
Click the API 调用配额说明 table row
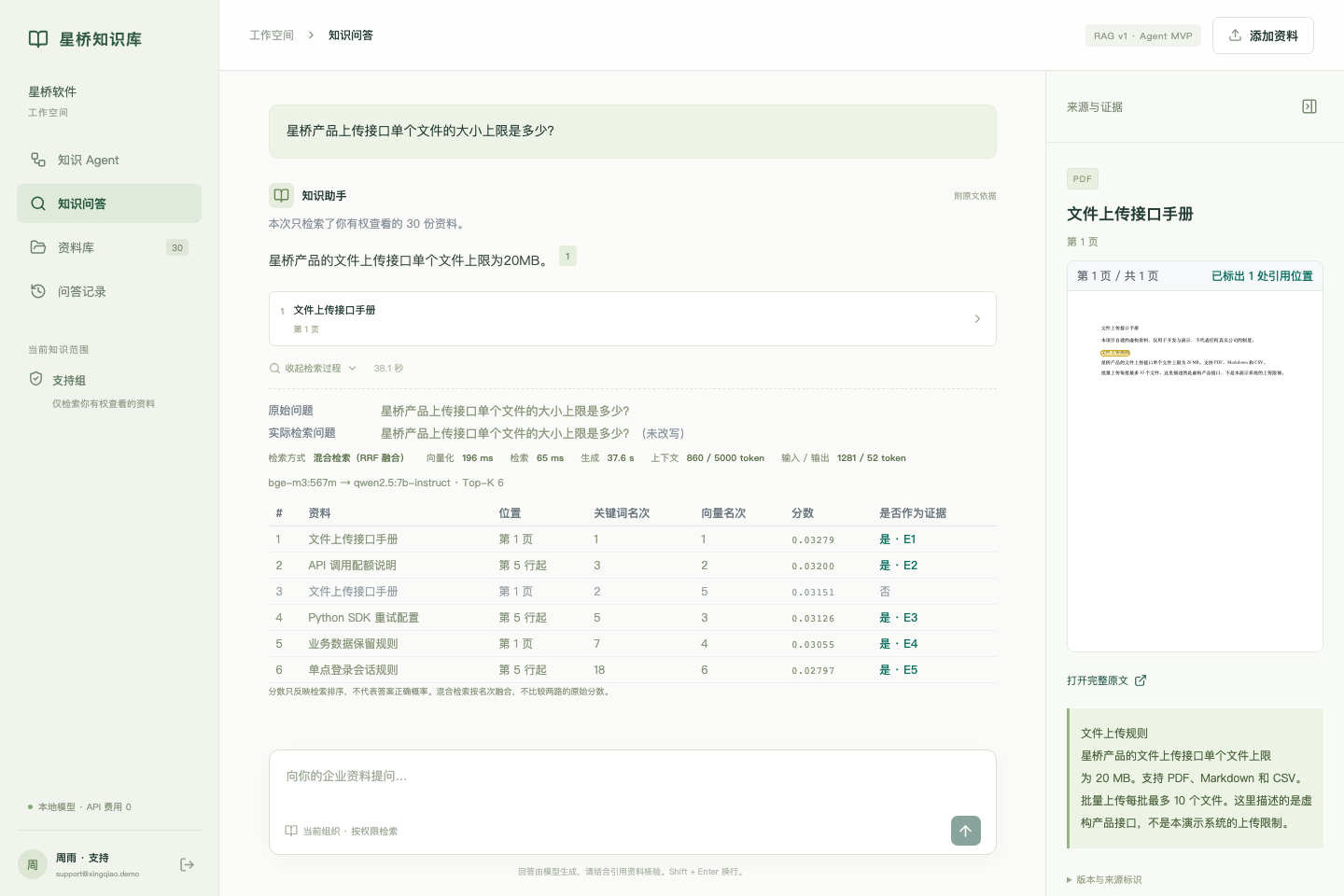(x=633, y=566)
